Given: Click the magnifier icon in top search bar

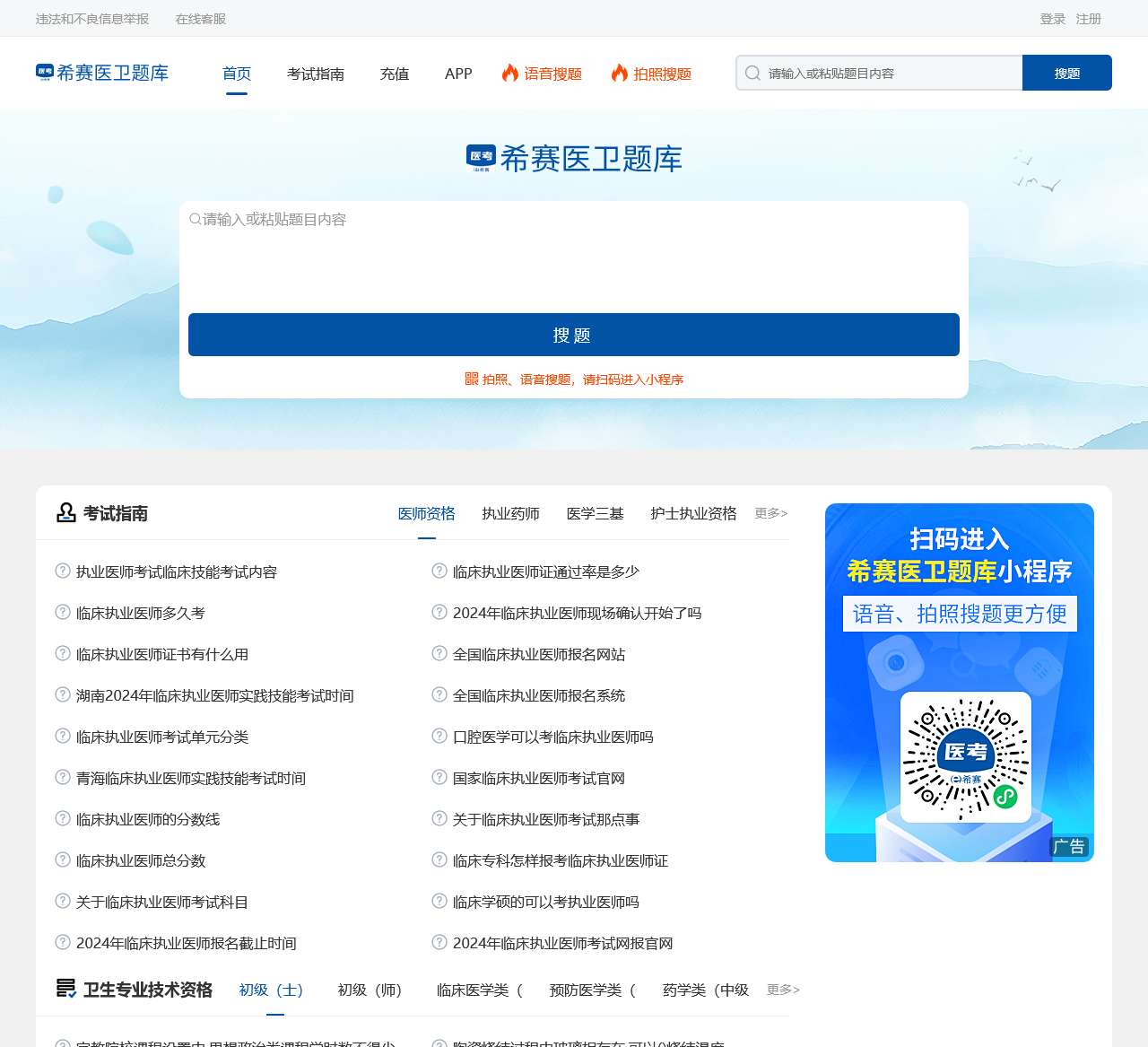Looking at the screenshot, I should coord(753,74).
